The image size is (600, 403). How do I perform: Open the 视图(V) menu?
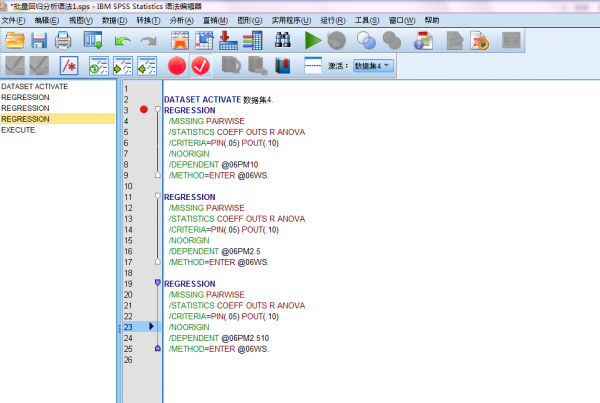pyautogui.click(x=81, y=20)
